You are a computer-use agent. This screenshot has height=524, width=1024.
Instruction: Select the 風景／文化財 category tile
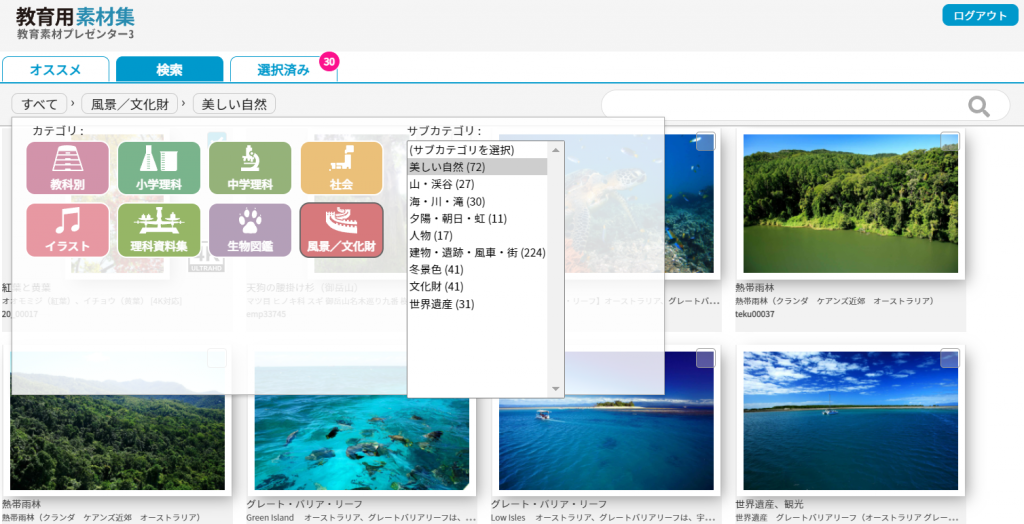tap(342, 230)
